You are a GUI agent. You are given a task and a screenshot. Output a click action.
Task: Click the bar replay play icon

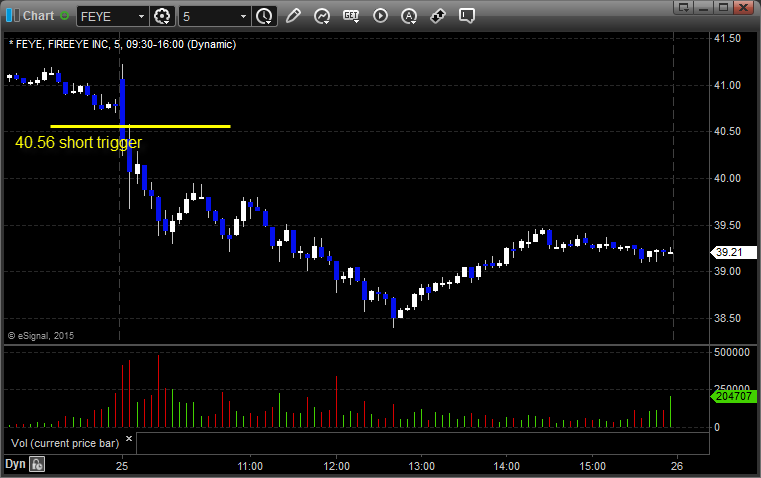click(380, 16)
